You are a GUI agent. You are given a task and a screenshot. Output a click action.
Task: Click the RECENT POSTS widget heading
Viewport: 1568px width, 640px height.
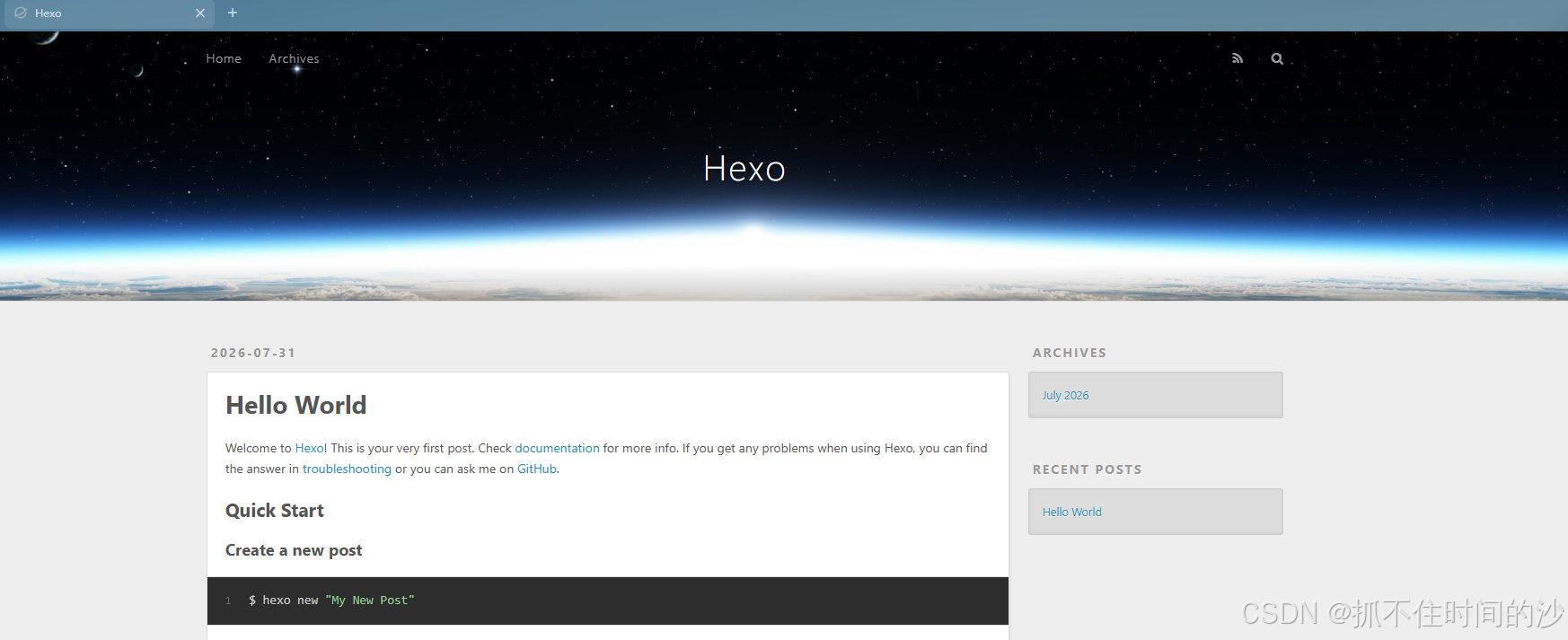[x=1087, y=469]
